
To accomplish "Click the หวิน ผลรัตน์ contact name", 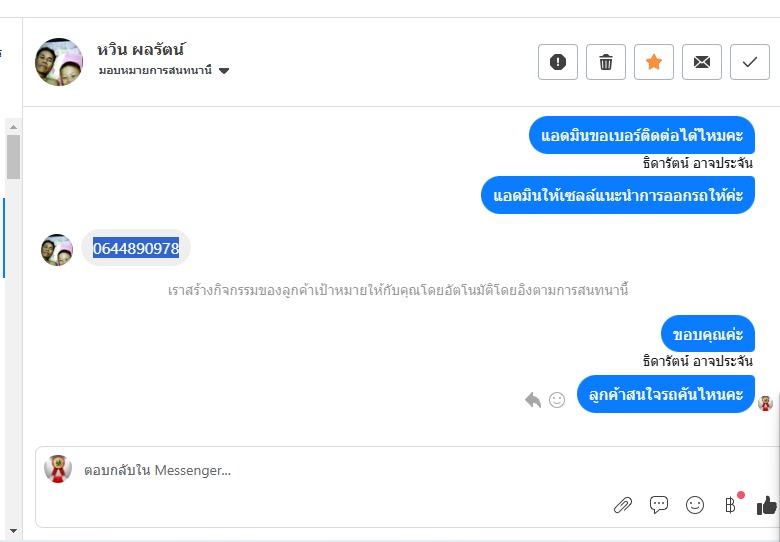I will [x=142, y=49].
